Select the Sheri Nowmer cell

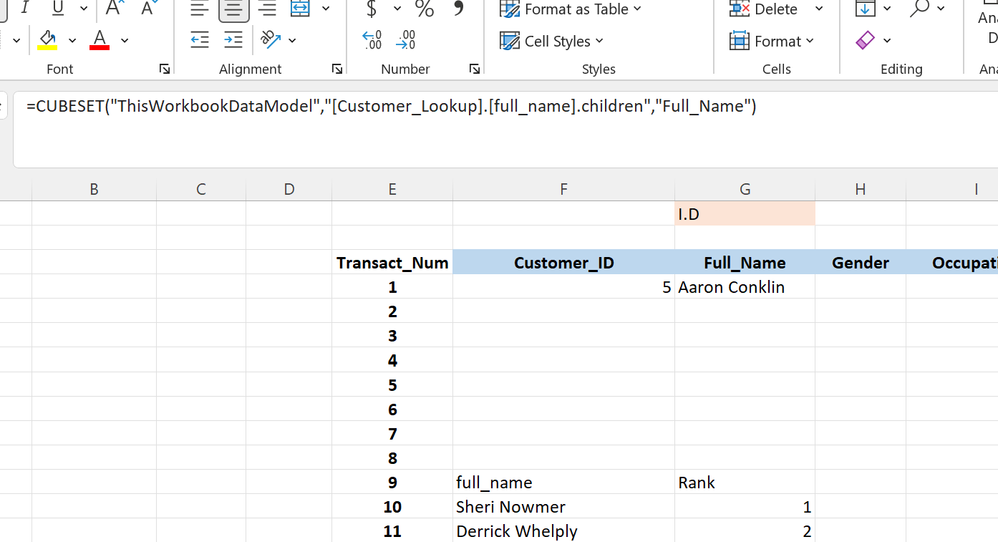(x=564, y=506)
